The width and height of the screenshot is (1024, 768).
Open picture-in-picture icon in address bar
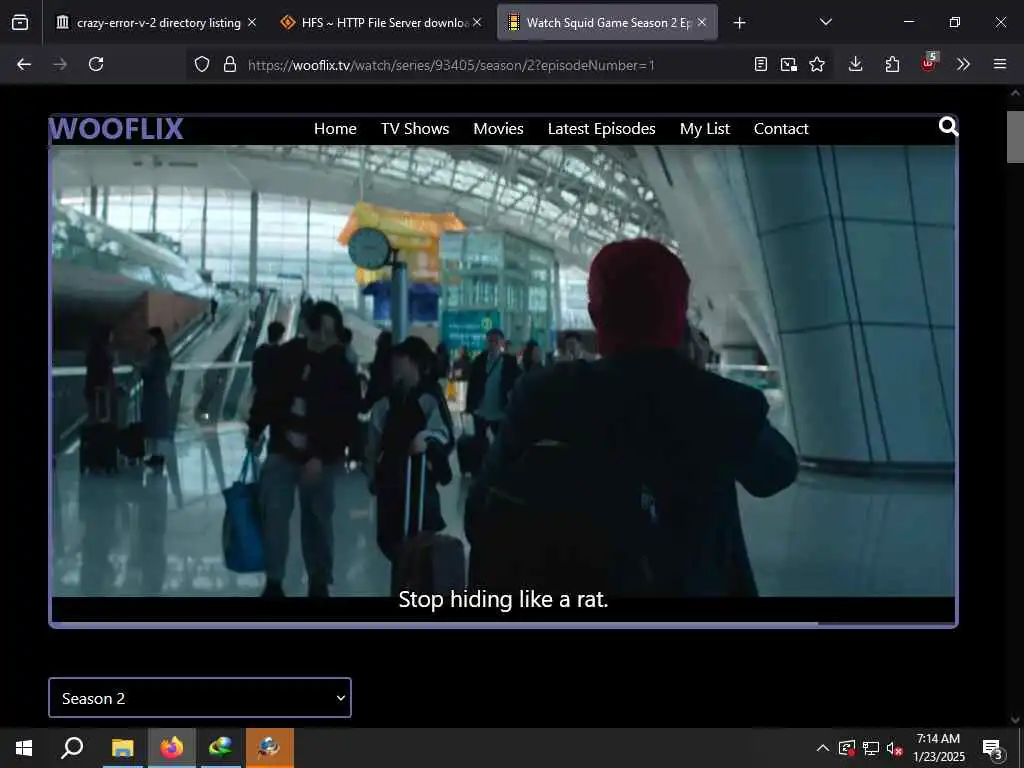tap(788, 64)
